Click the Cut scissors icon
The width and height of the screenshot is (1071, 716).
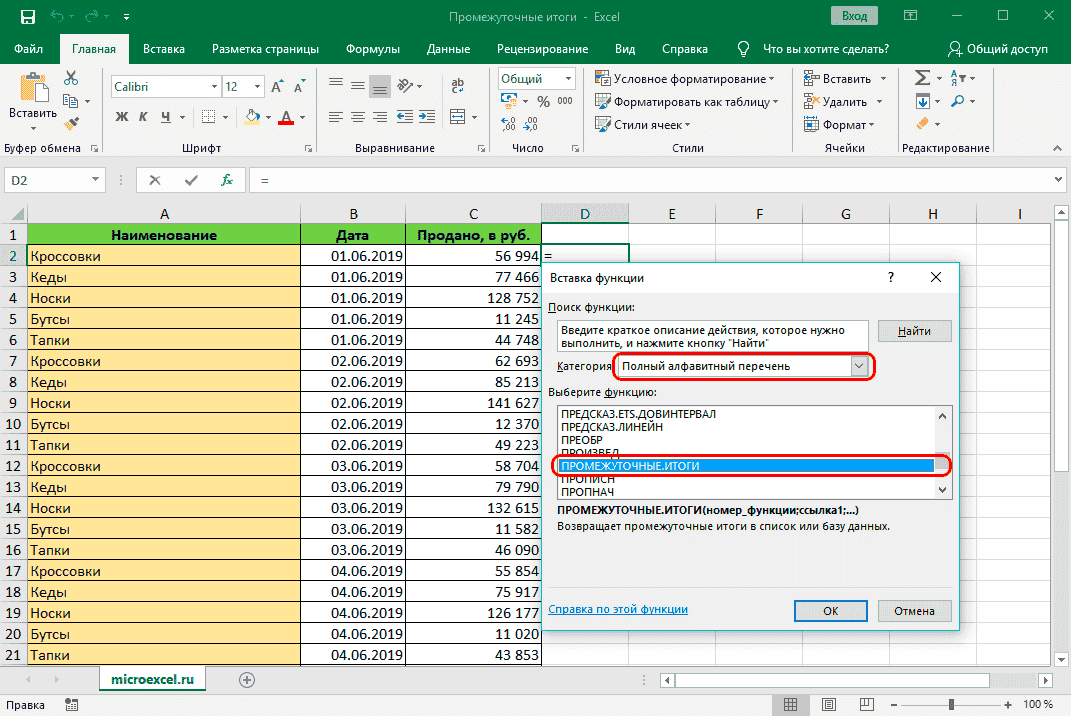pyautogui.click(x=71, y=78)
